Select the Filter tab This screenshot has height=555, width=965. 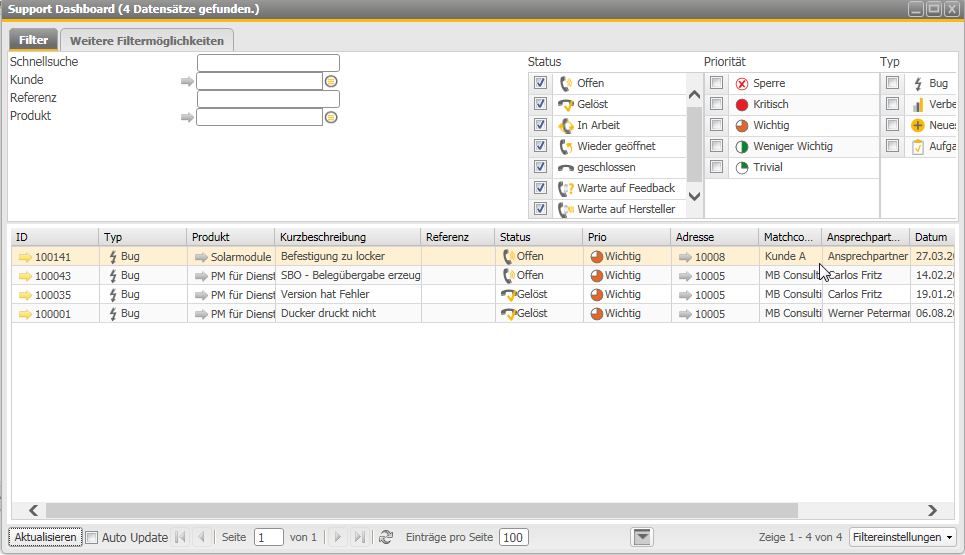(34, 40)
